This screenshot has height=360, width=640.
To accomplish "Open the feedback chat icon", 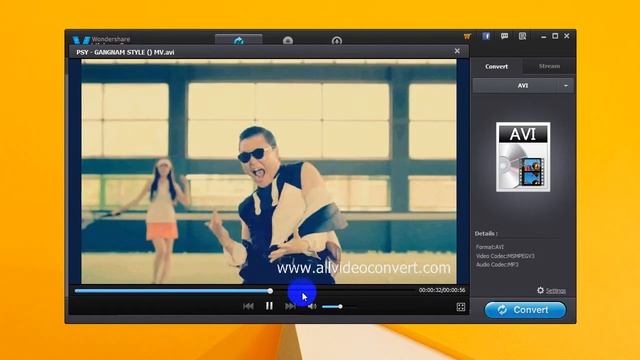I will (504, 36).
